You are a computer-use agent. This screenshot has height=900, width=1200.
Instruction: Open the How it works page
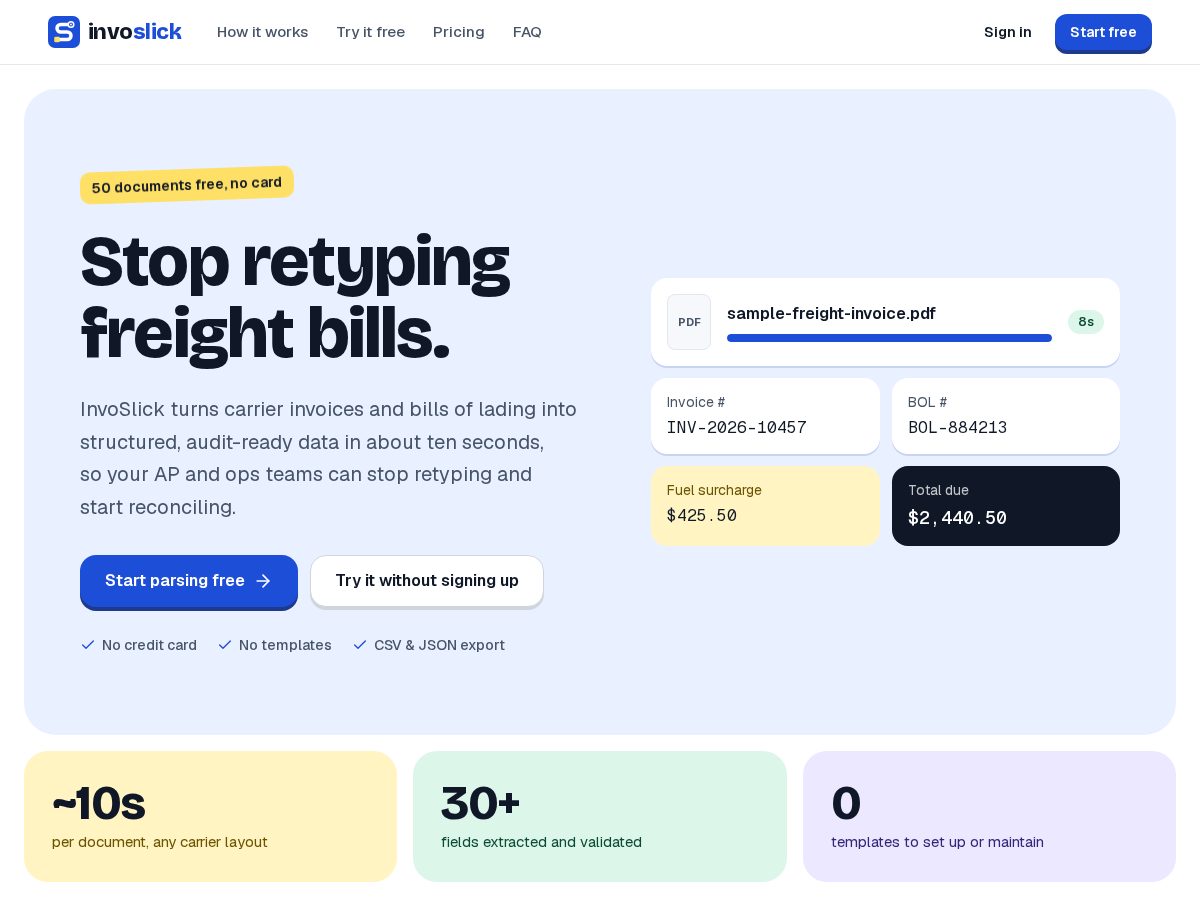(x=263, y=32)
